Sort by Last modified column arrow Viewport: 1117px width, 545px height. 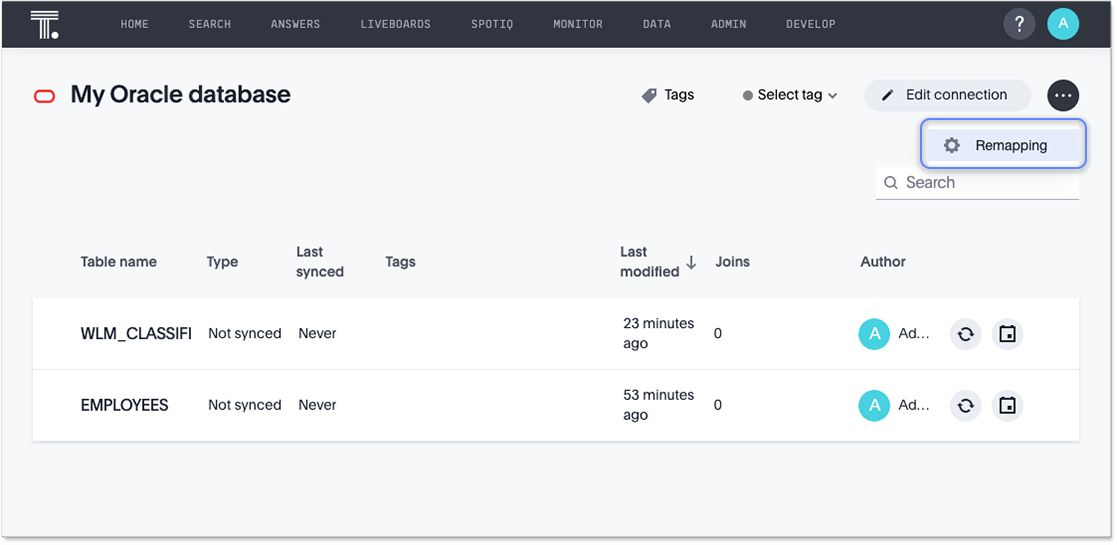click(691, 263)
